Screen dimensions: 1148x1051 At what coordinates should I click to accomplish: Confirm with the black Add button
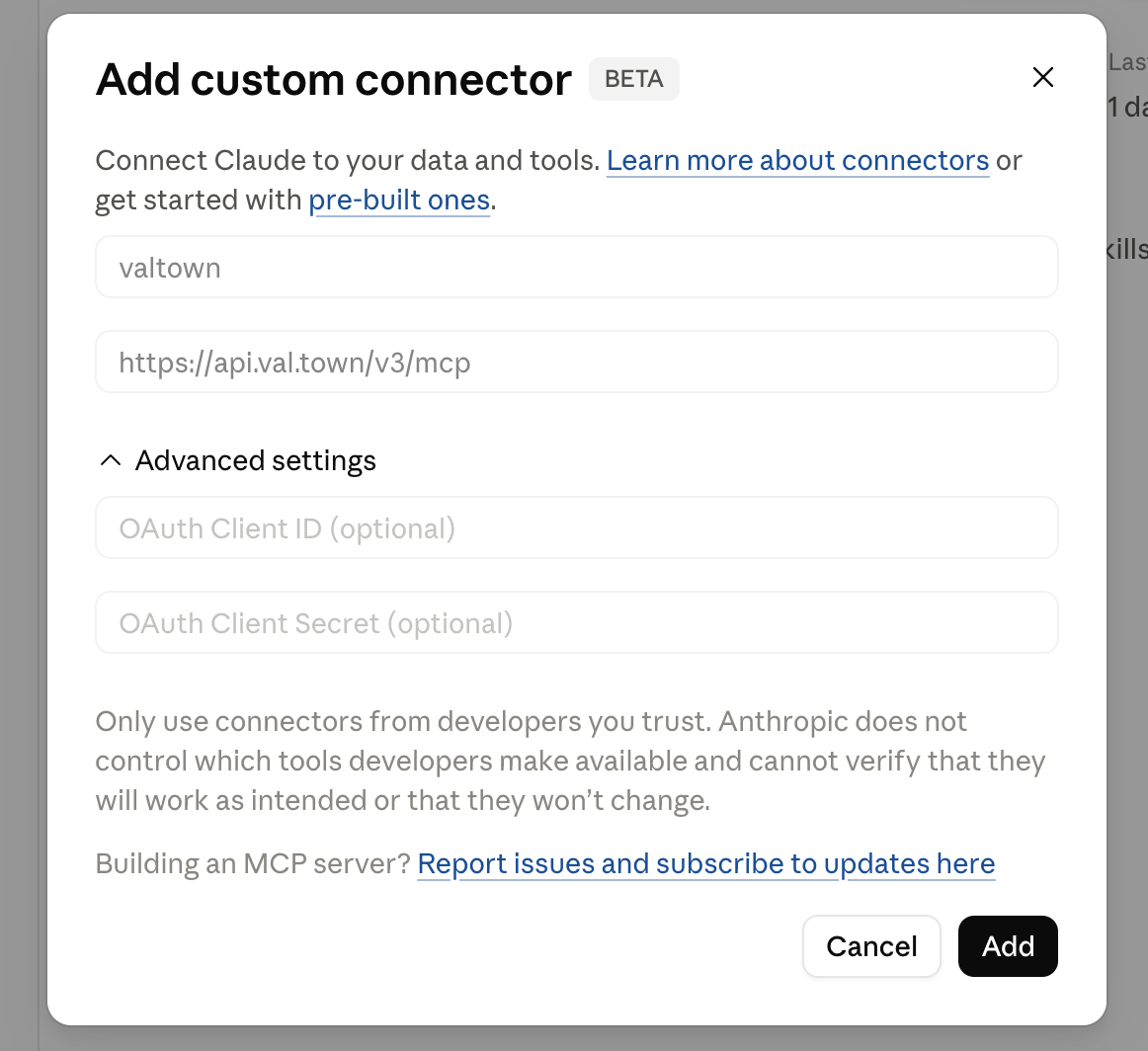point(1008,946)
